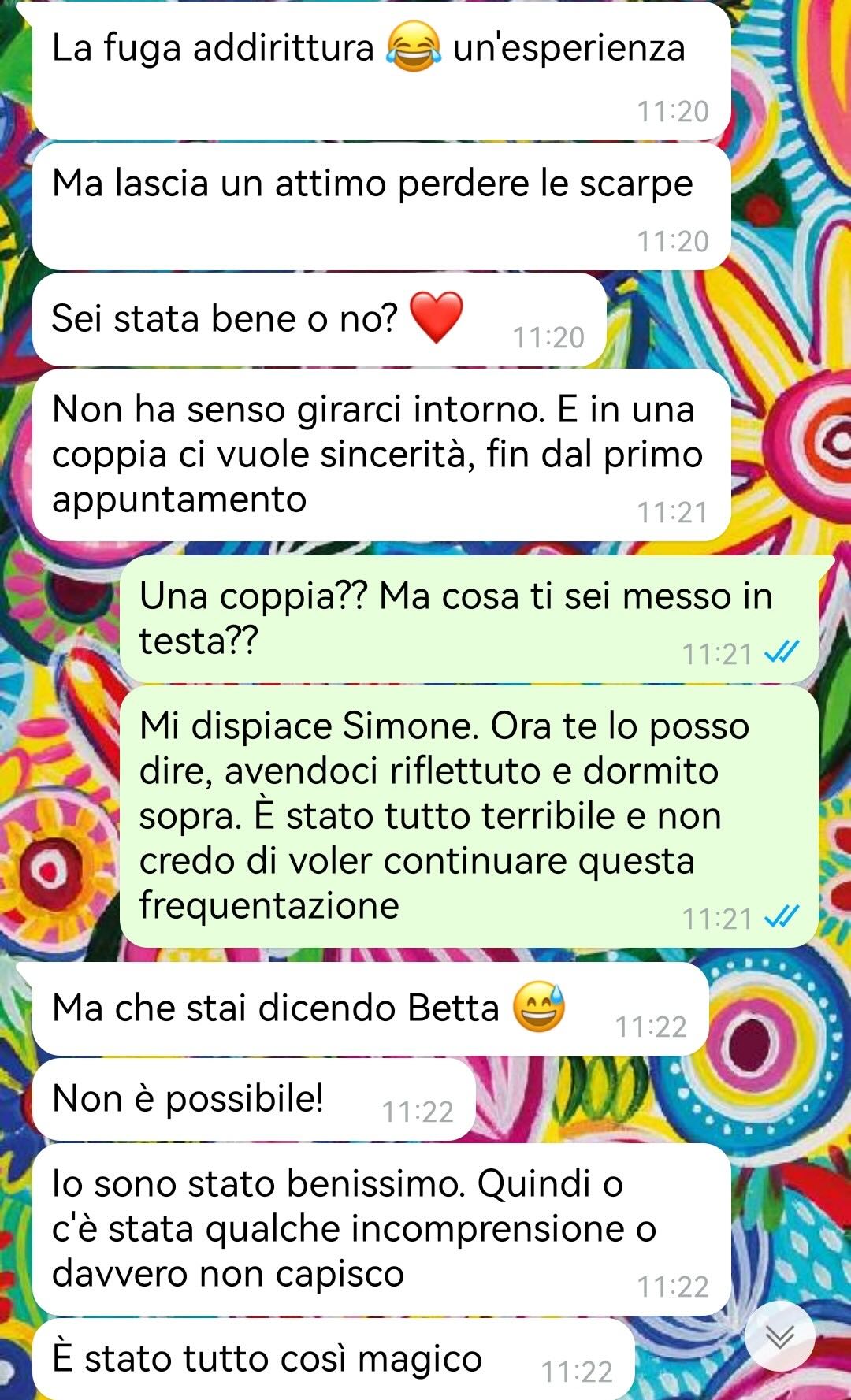
Task: Tap the sweat-smile emoji after Betta
Action: tap(539, 1007)
